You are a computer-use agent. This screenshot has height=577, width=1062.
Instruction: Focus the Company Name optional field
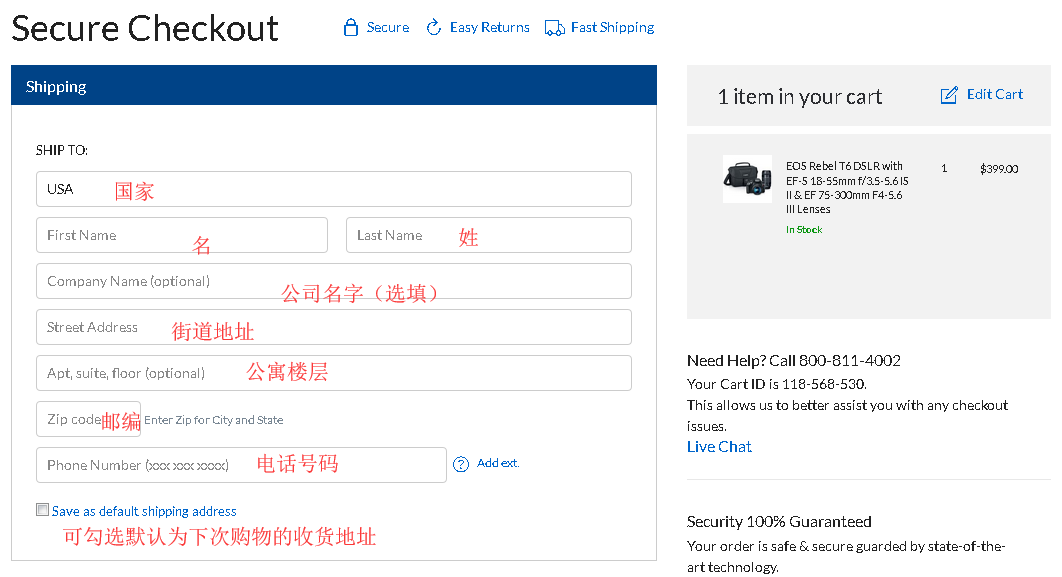[333, 281]
